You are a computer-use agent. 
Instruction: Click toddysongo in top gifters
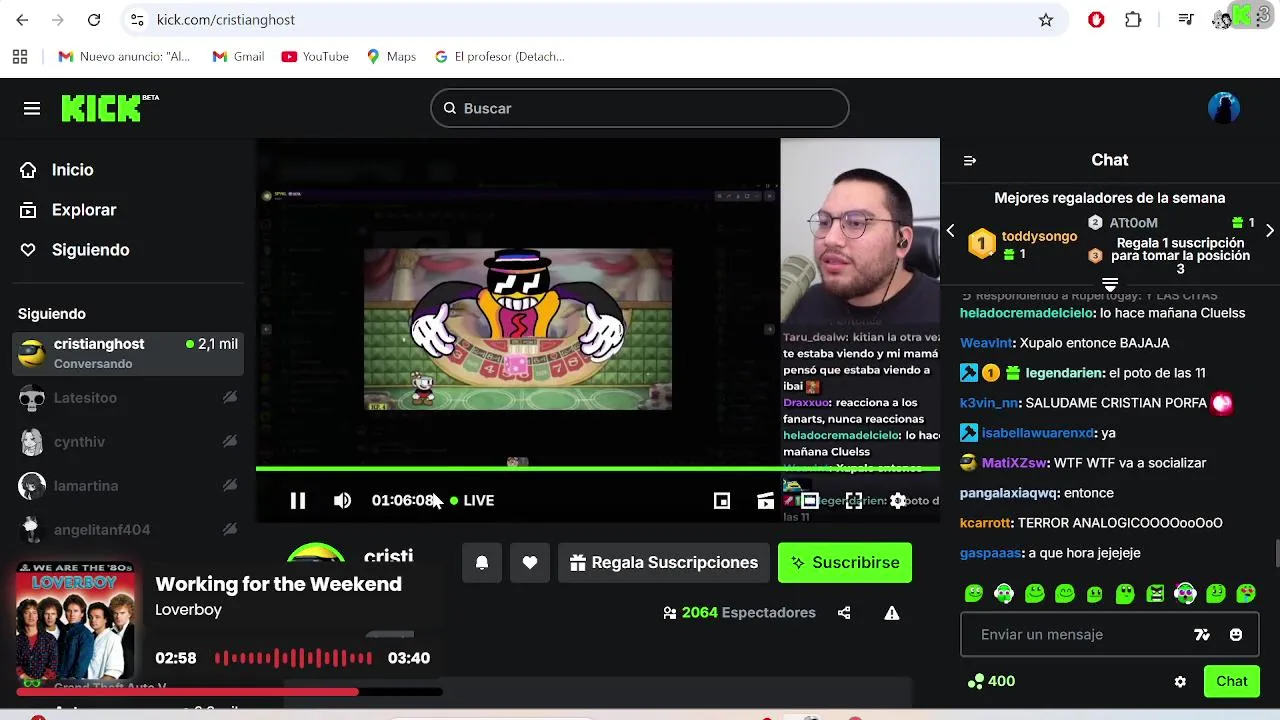pyautogui.click(x=1039, y=236)
